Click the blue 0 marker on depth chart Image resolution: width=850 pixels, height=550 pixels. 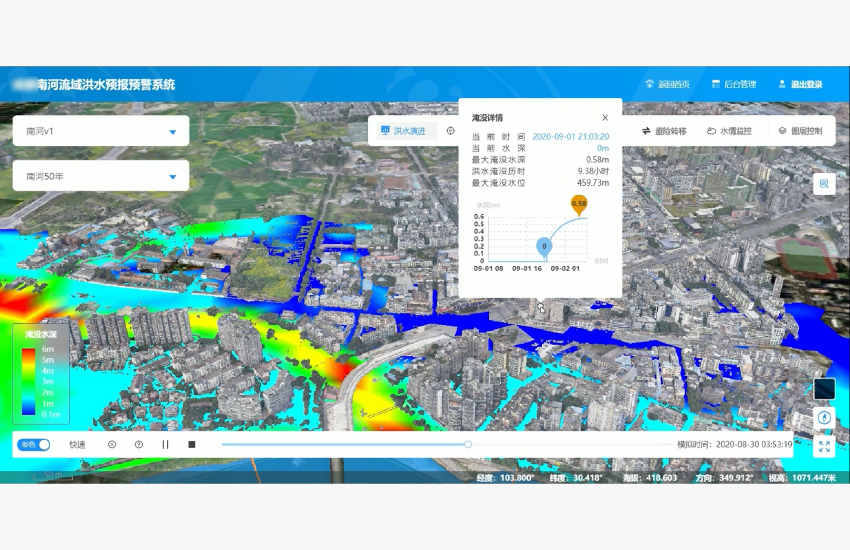(x=544, y=247)
